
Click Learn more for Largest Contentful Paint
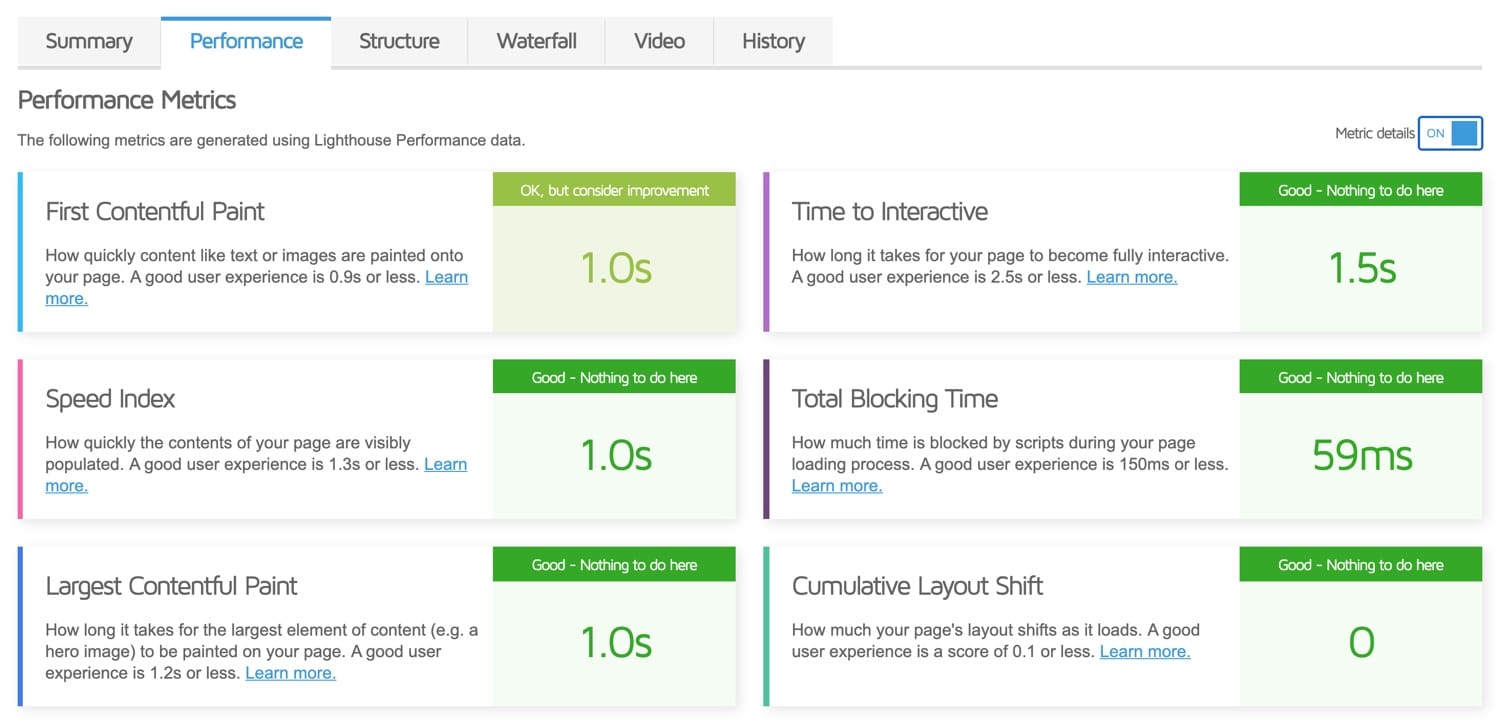click(290, 673)
